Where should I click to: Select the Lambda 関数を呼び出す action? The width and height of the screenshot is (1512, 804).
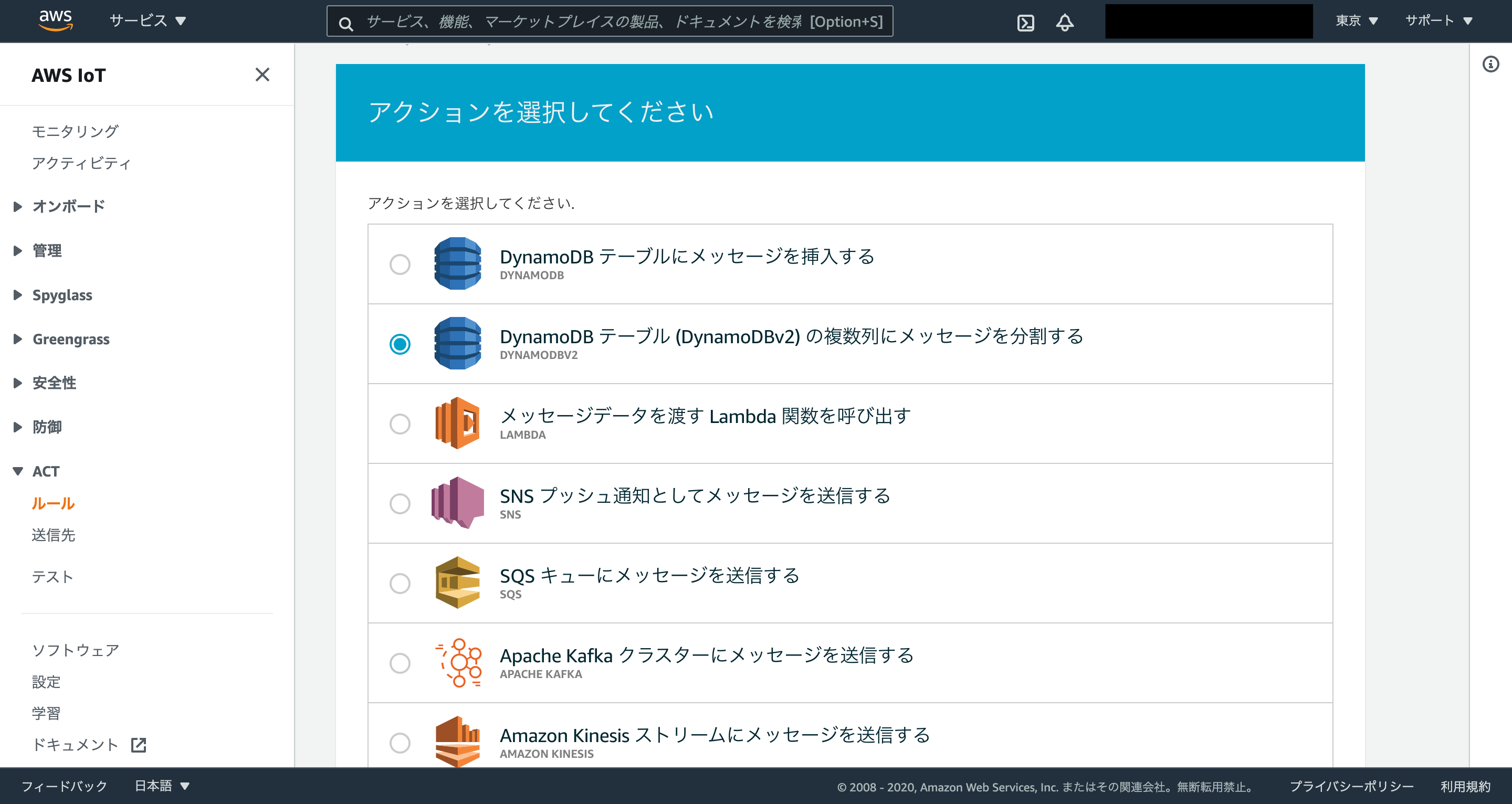tap(400, 424)
